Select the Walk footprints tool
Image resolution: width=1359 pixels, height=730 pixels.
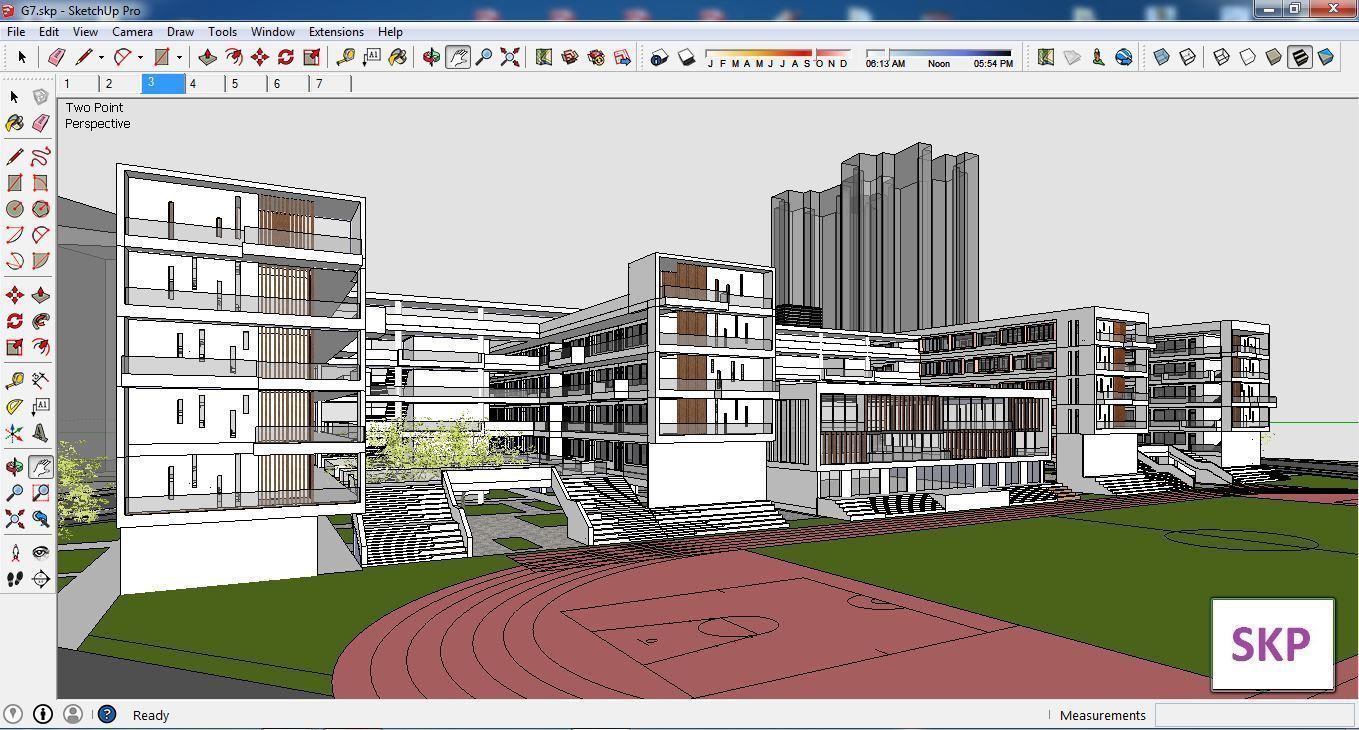14,579
